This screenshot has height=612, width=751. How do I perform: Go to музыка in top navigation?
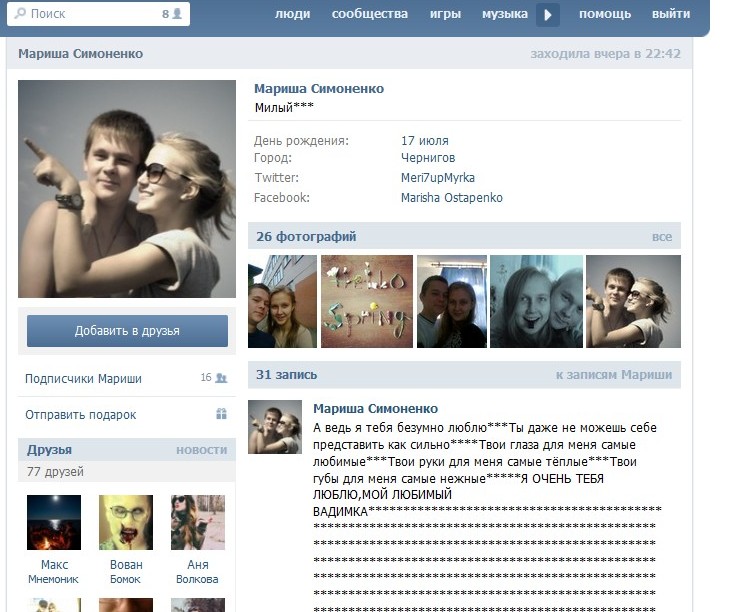click(504, 14)
